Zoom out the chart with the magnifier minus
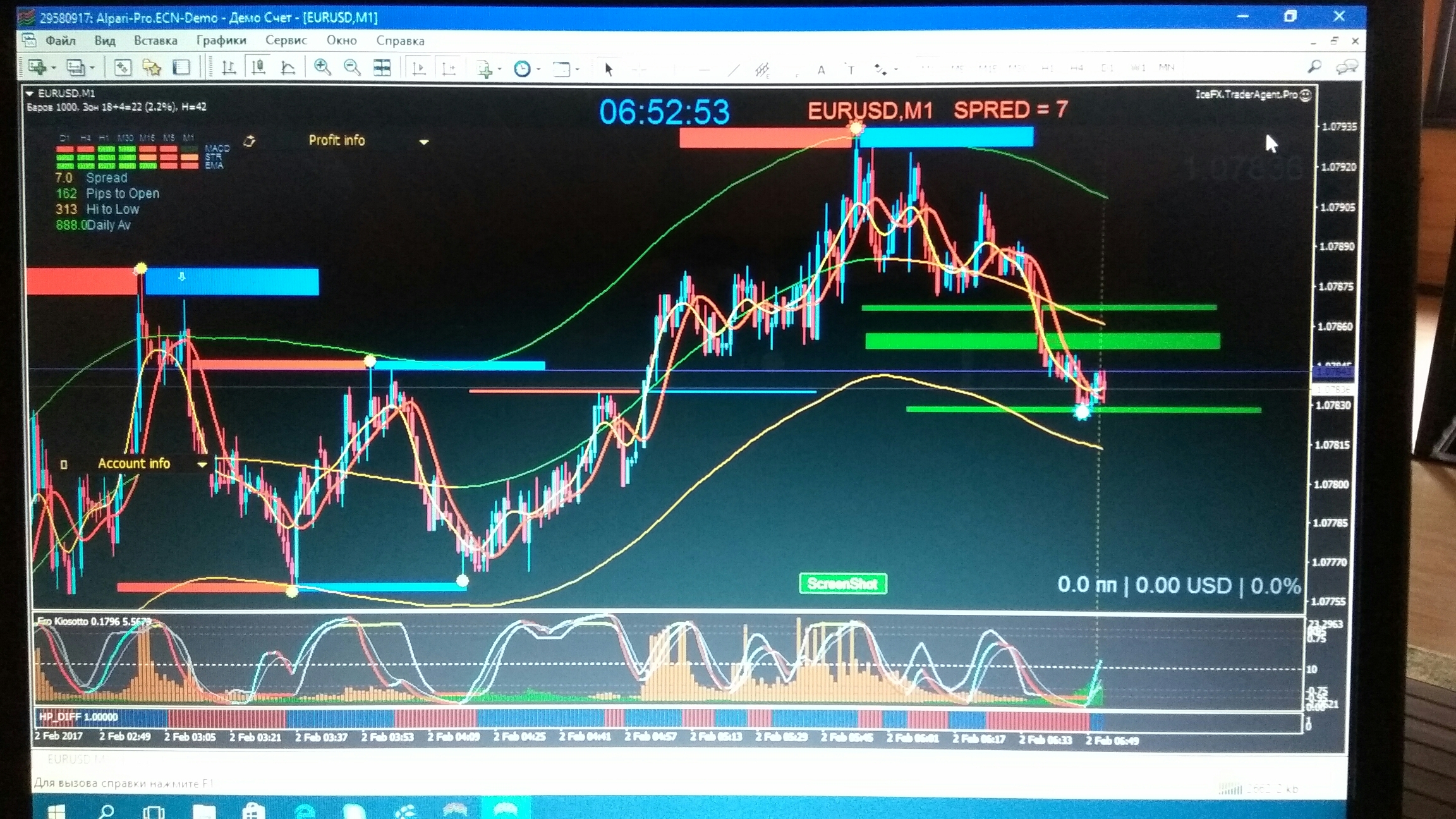The width and height of the screenshot is (1456, 819). 352,67
